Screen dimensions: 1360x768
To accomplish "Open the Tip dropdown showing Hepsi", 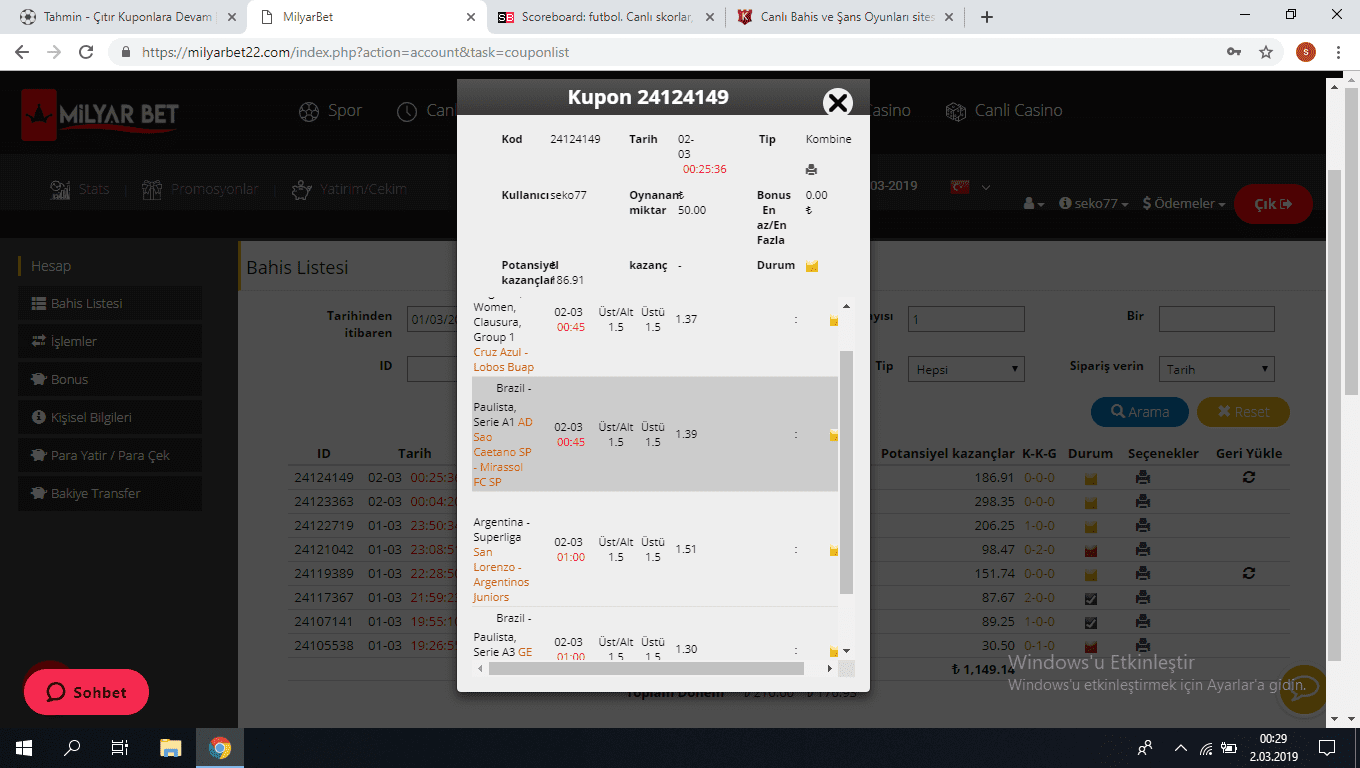I will [x=966, y=369].
